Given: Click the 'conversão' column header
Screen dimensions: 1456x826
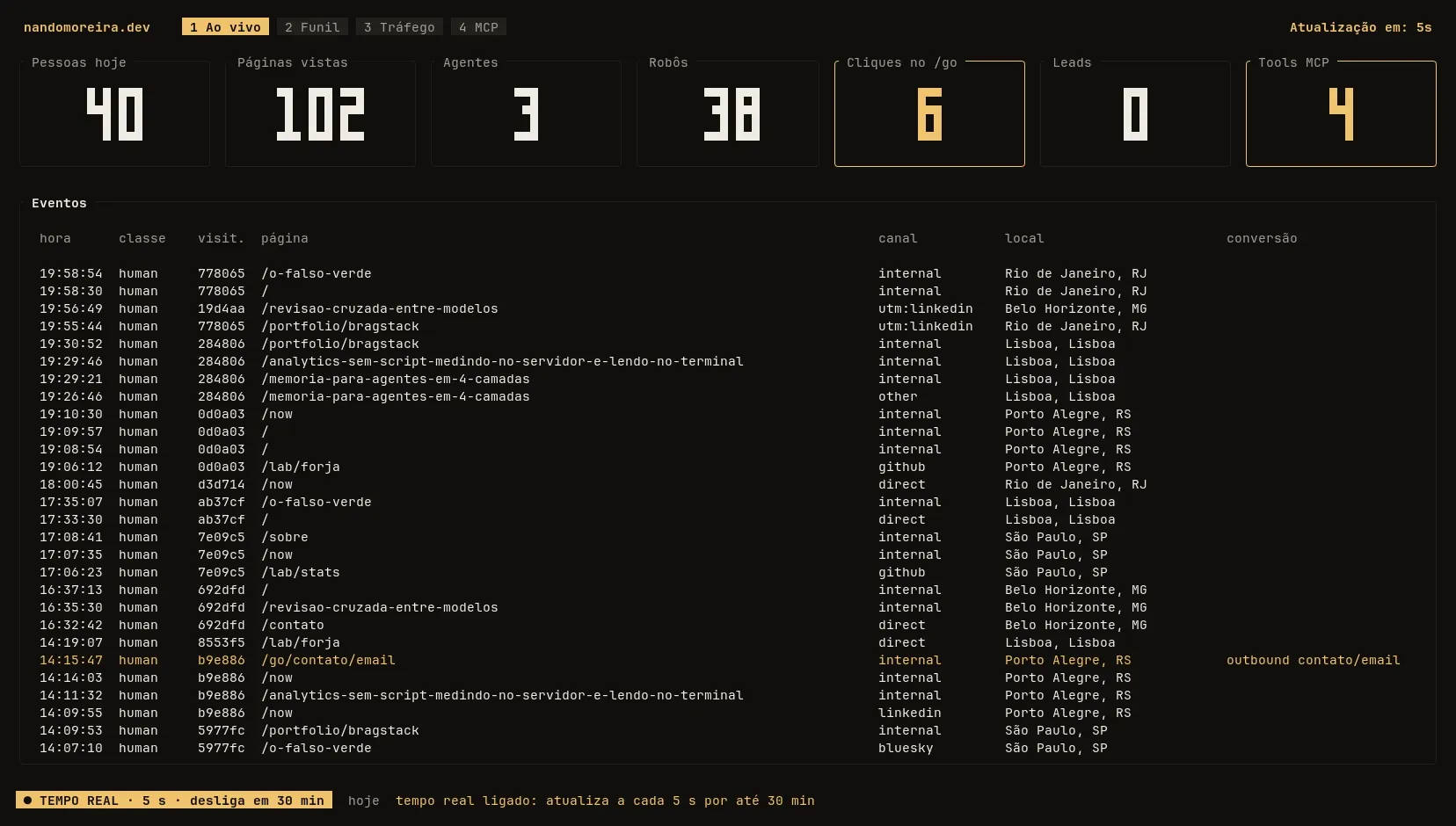Looking at the screenshot, I should click(x=1262, y=238).
